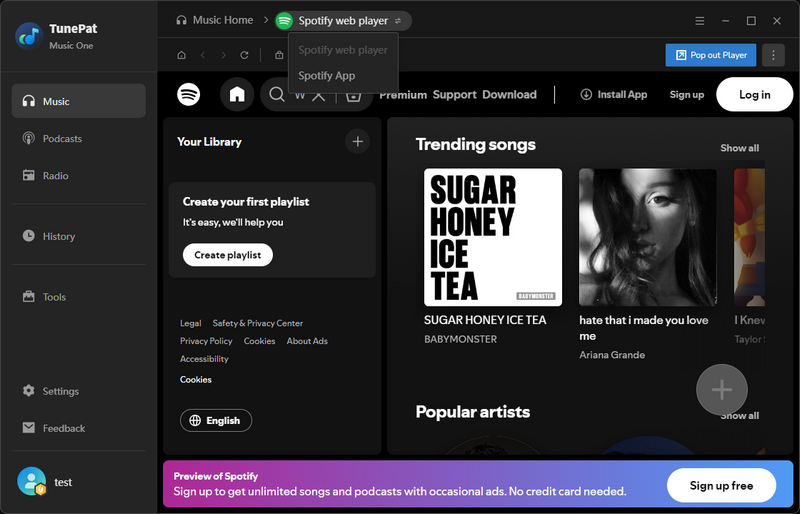Expand the Spotify web player source dropdown
Viewport: 800px width, 514px height.
tap(343, 21)
